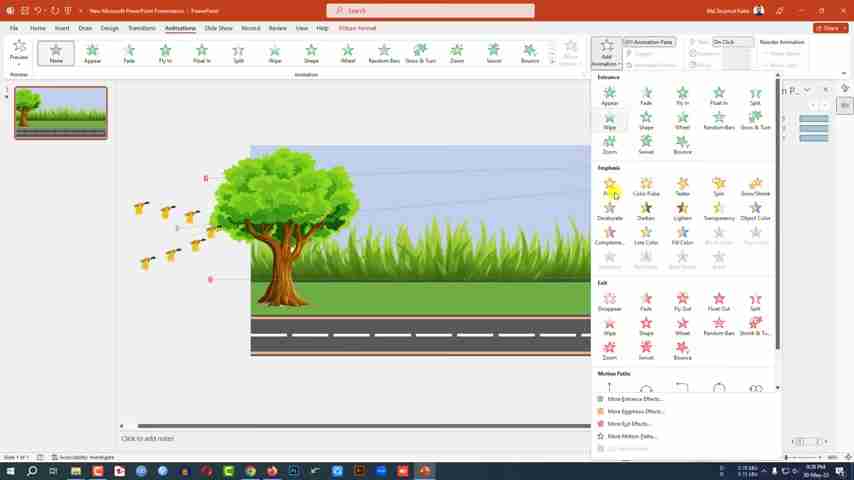Open Windows Start menu
The height and width of the screenshot is (480, 854).
pos(10,471)
